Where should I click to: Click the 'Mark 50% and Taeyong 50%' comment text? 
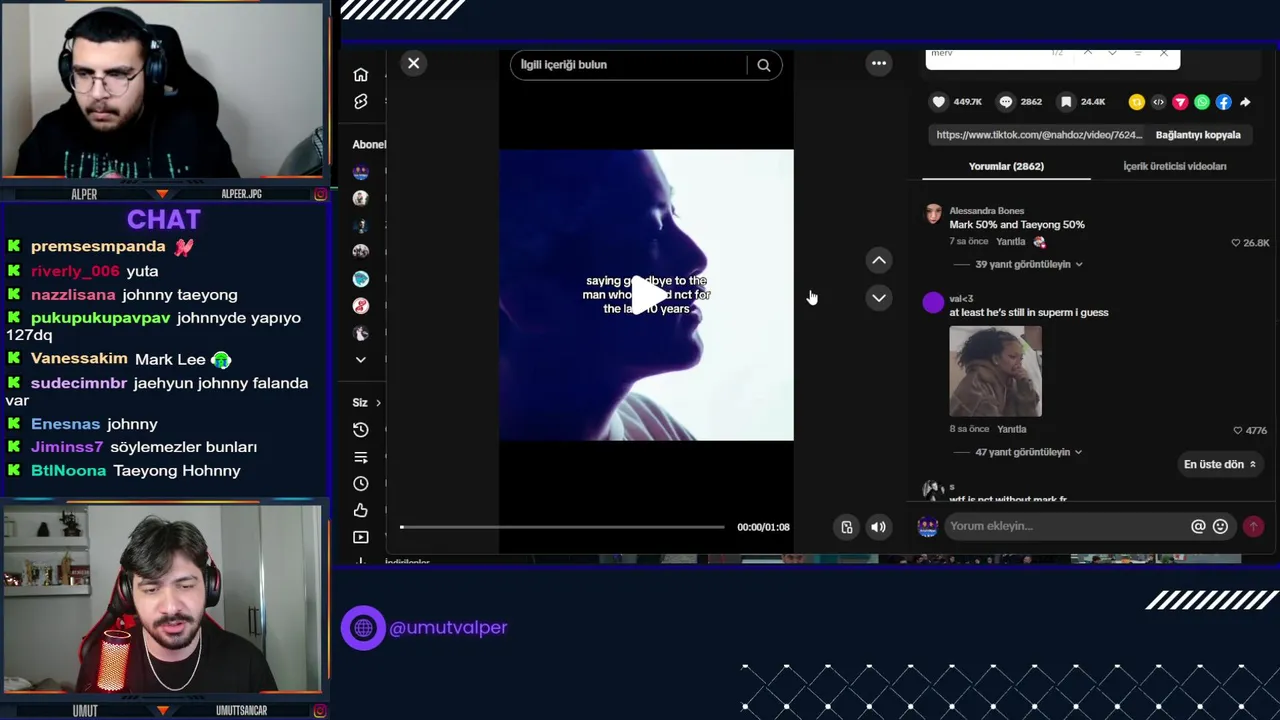pos(1016,225)
